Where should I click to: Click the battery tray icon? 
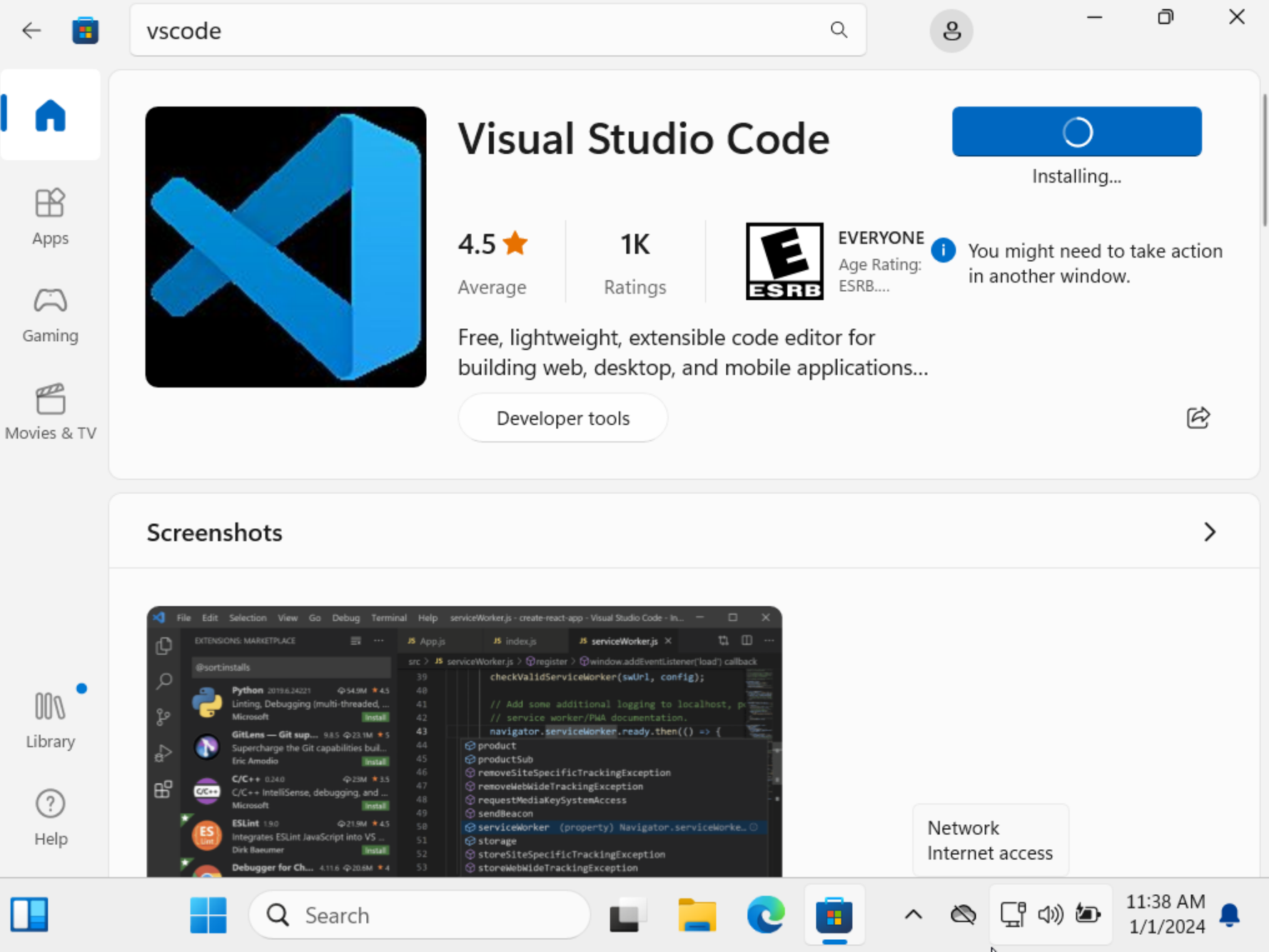coord(1088,914)
